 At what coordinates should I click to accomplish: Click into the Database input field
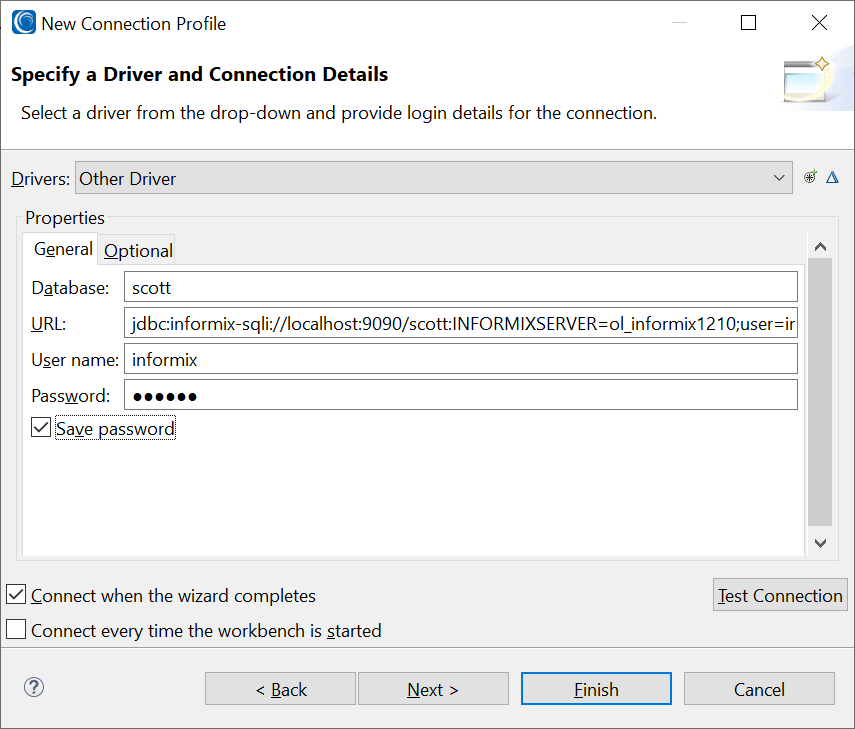pos(461,287)
